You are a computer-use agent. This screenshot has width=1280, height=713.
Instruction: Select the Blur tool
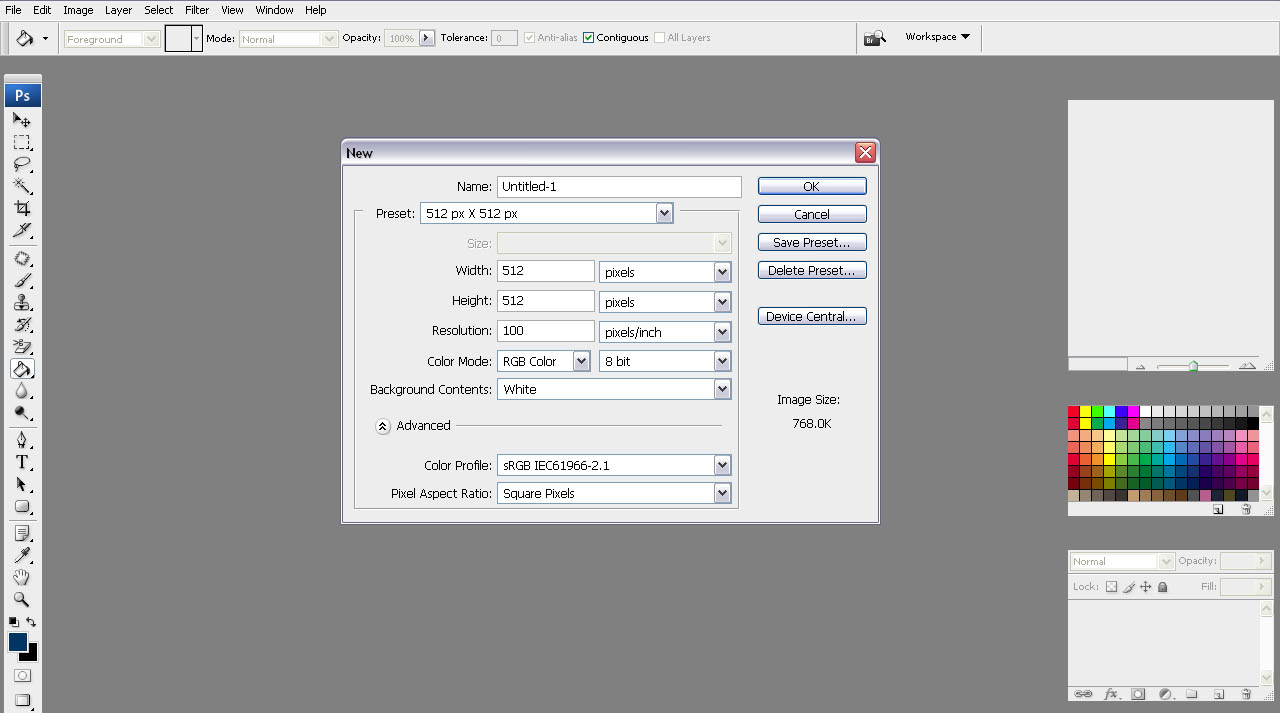coord(22,391)
